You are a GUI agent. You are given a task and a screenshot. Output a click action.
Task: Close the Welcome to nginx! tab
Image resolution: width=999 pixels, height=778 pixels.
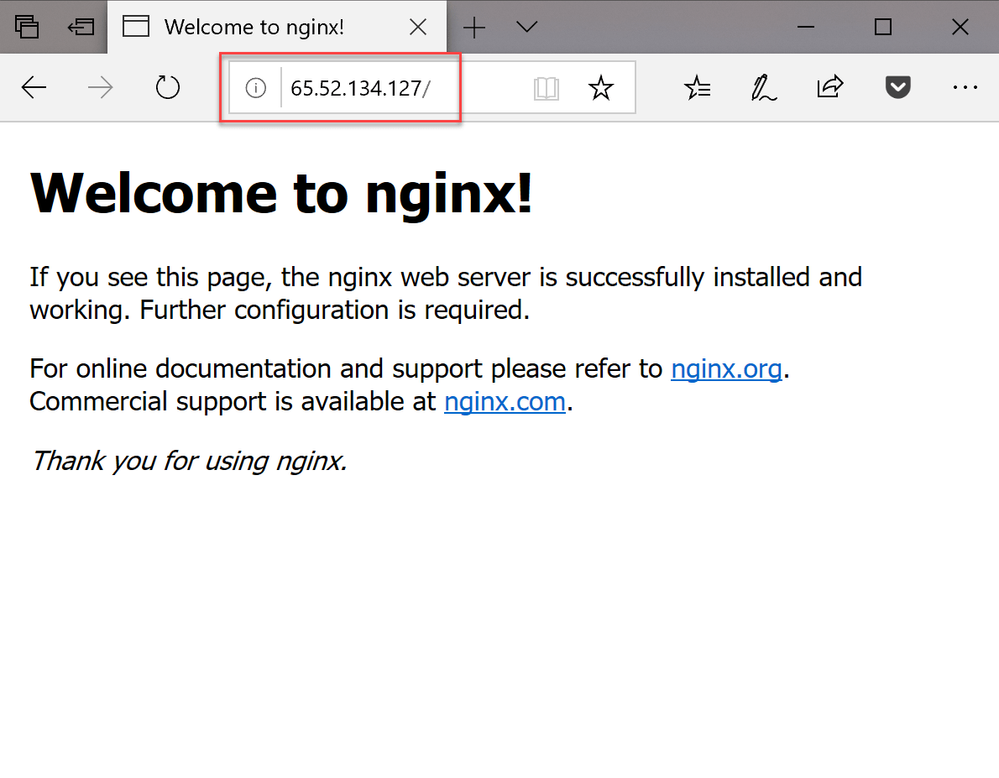click(418, 27)
